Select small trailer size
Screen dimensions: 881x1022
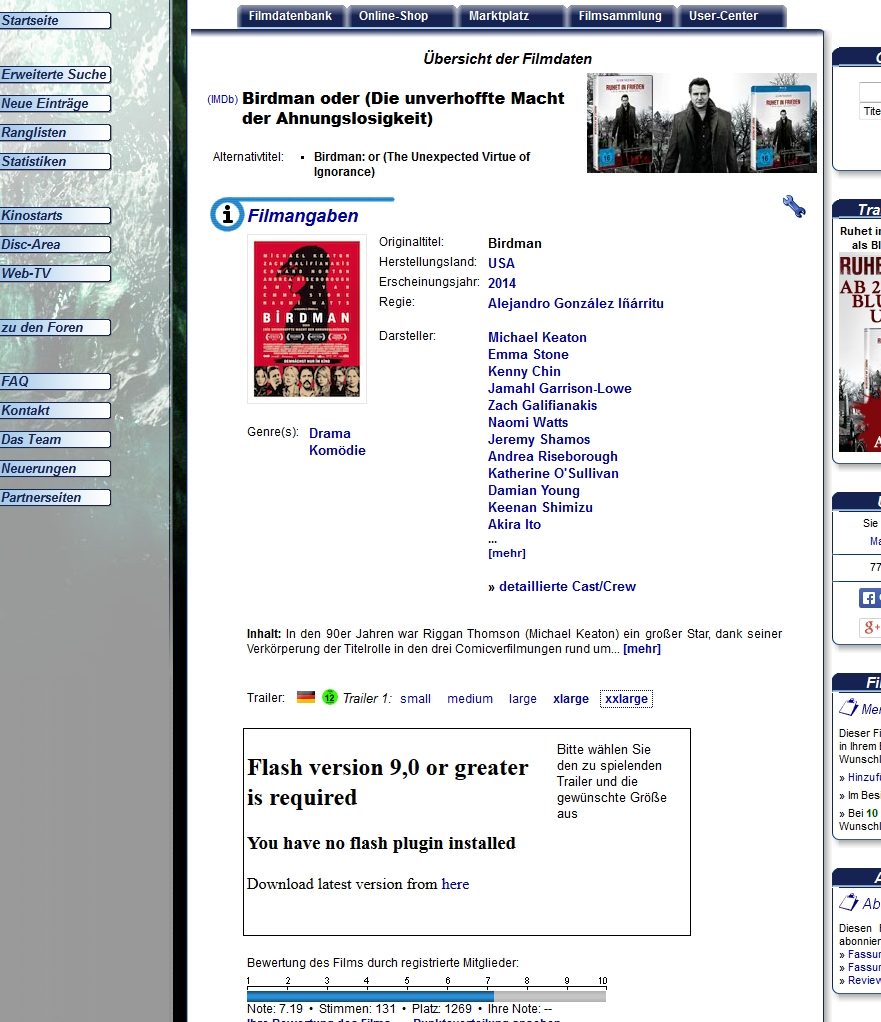click(415, 699)
